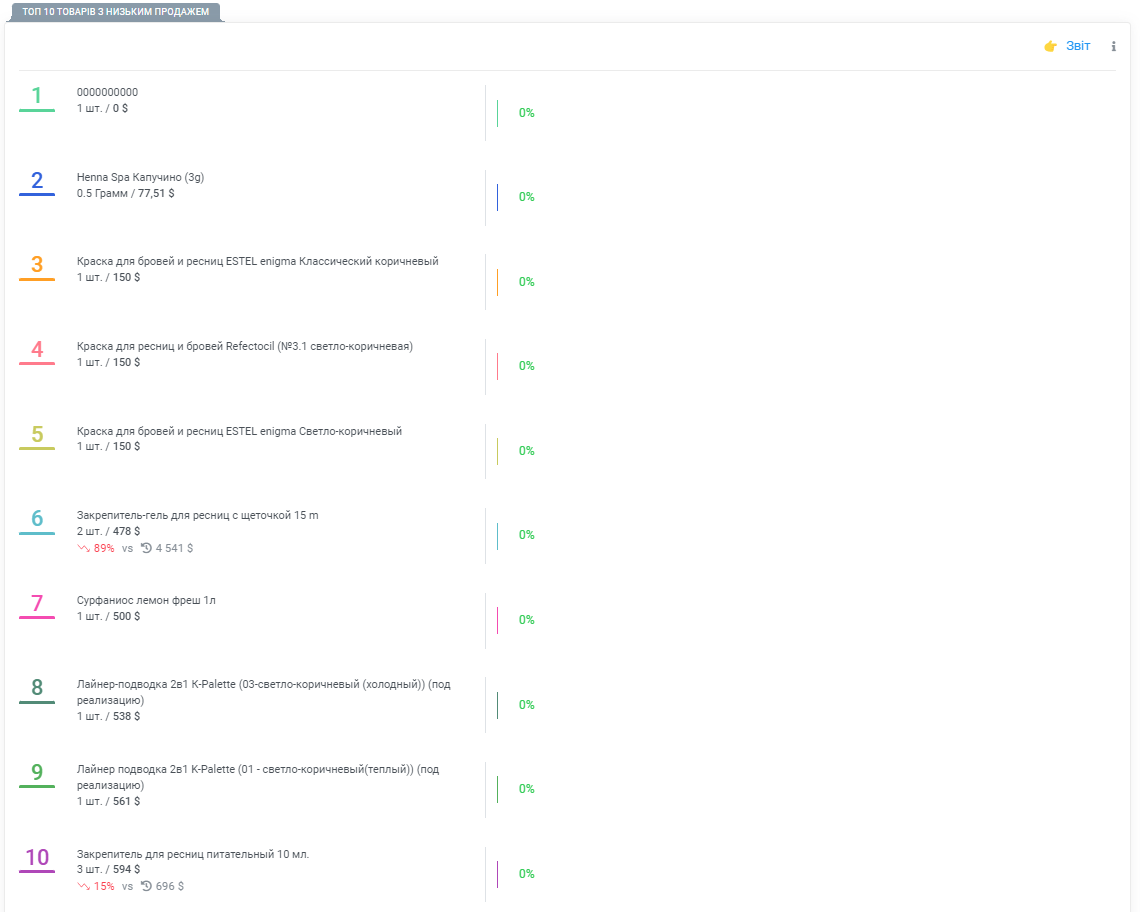Click the pointing hand icon beside Звіт

(x=1051, y=47)
